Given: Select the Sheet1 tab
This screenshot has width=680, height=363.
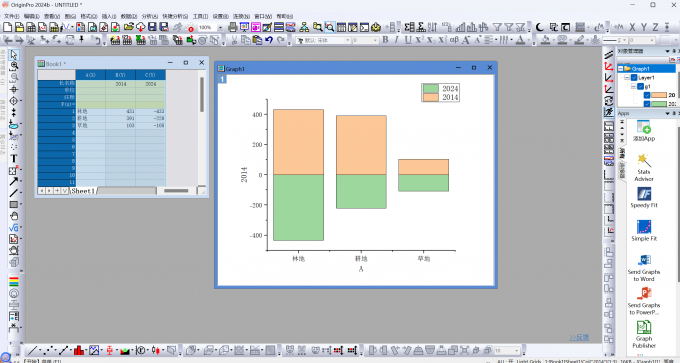Looking at the screenshot, I should pyautogui.click(x=83, y=191).
